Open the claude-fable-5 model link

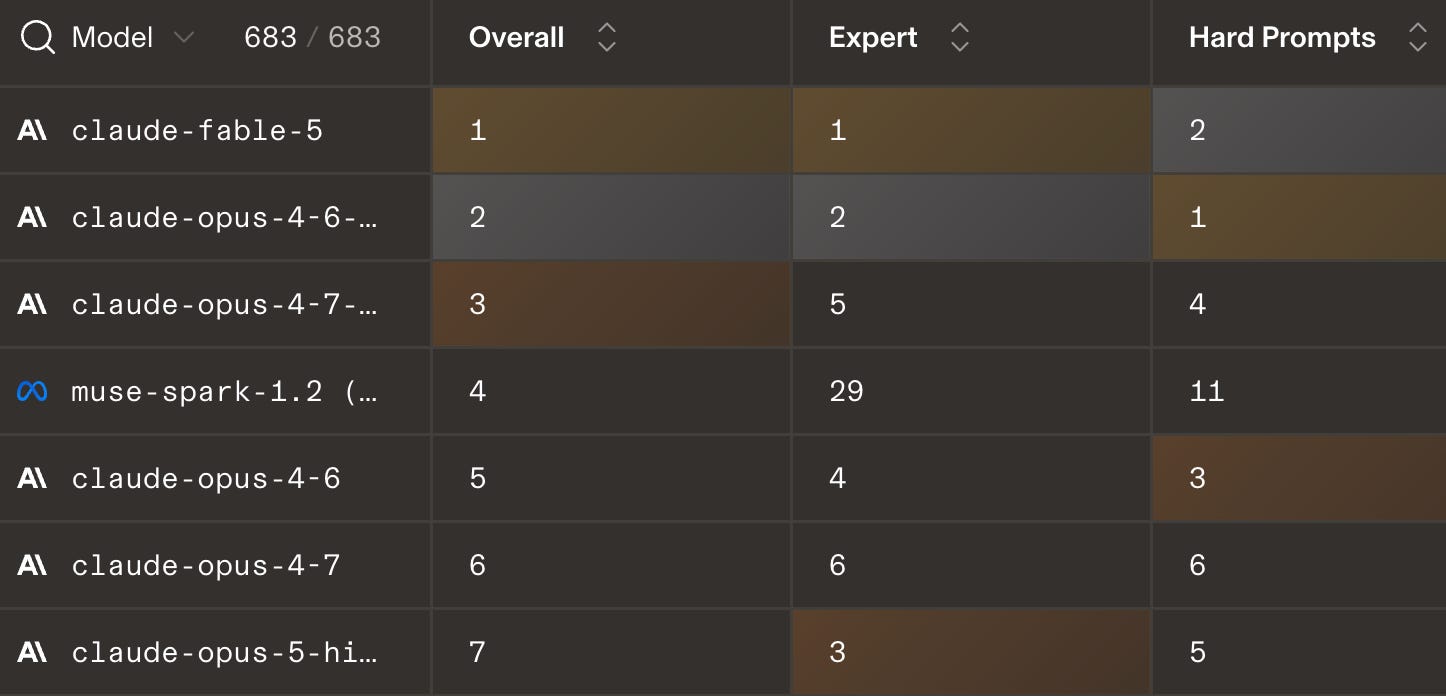click(197, 131)
